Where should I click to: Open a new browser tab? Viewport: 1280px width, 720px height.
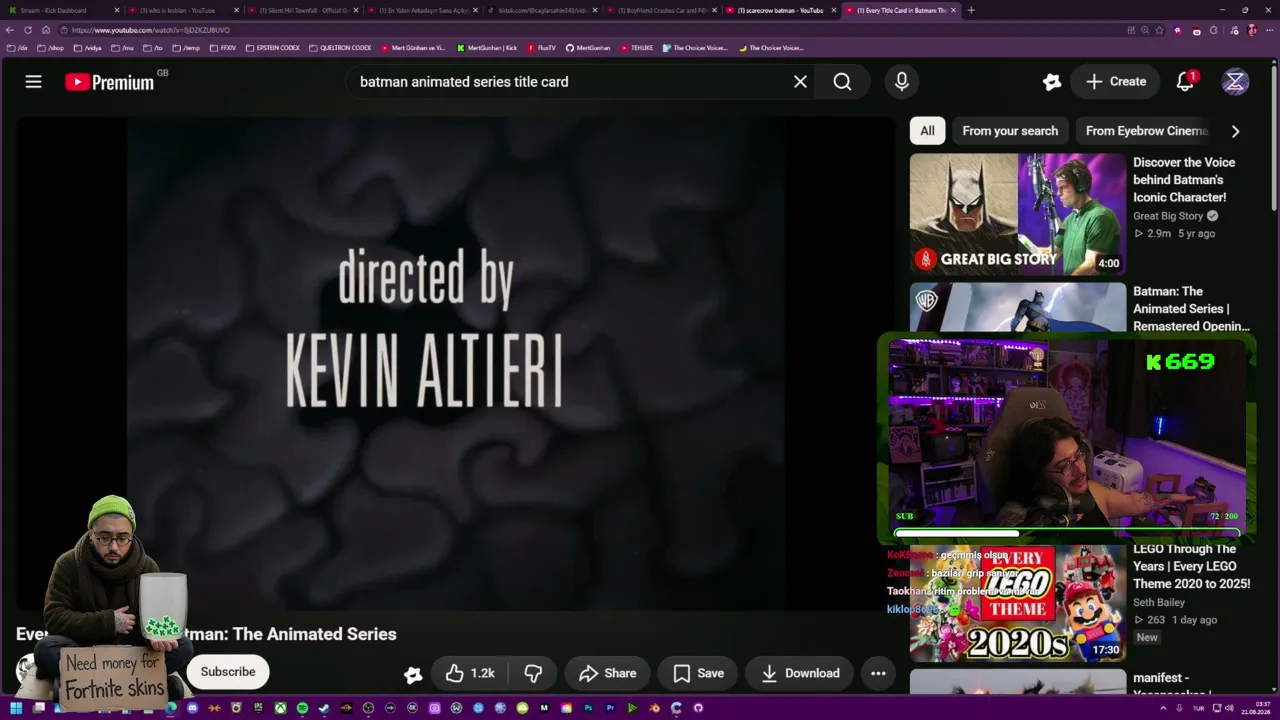point(971,10)
